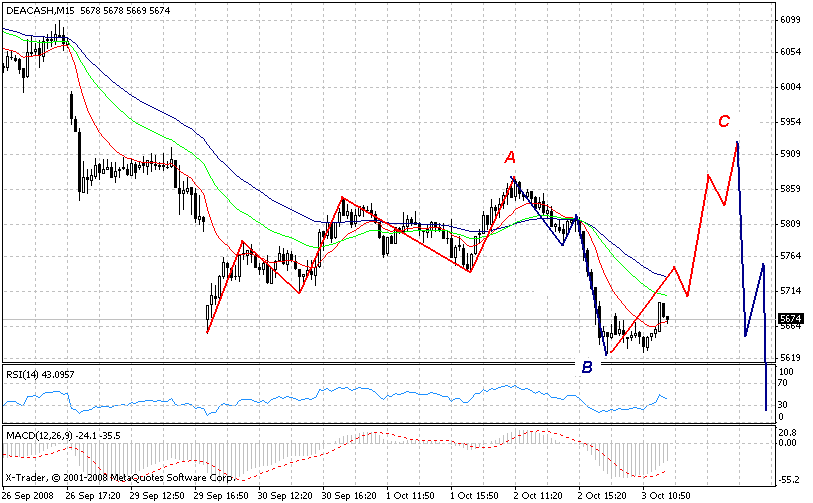Select the red wave label C
The image size is (813, 503).
(724, 122)
